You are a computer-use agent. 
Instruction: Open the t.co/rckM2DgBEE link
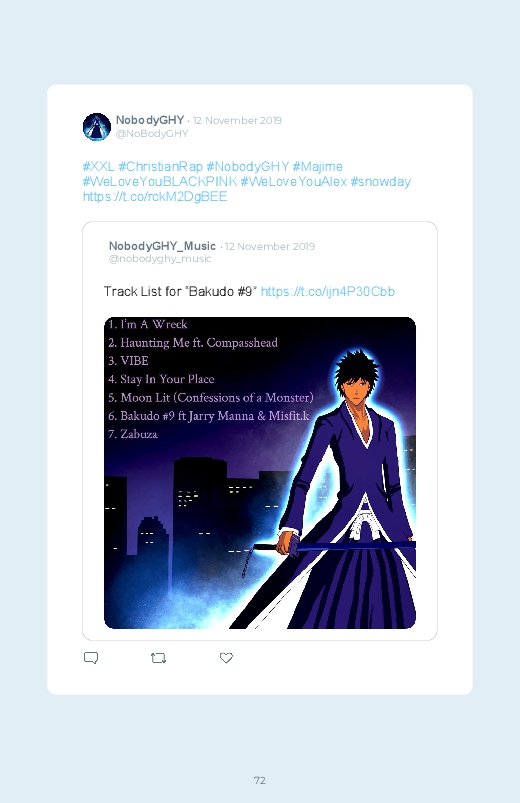click(x=155, y=197)
